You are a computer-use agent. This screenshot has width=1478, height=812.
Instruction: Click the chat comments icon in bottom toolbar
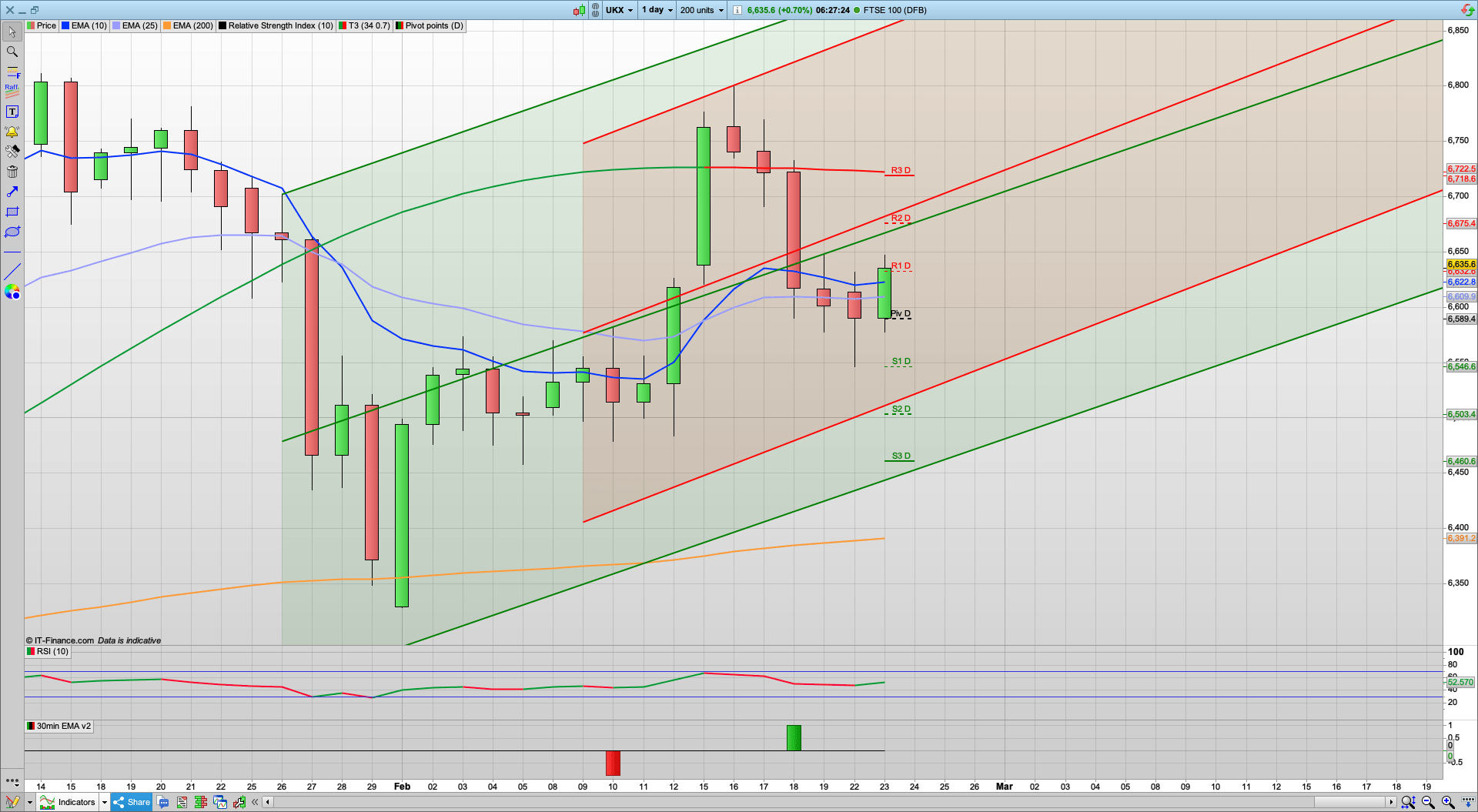click(x=163, y=802)
